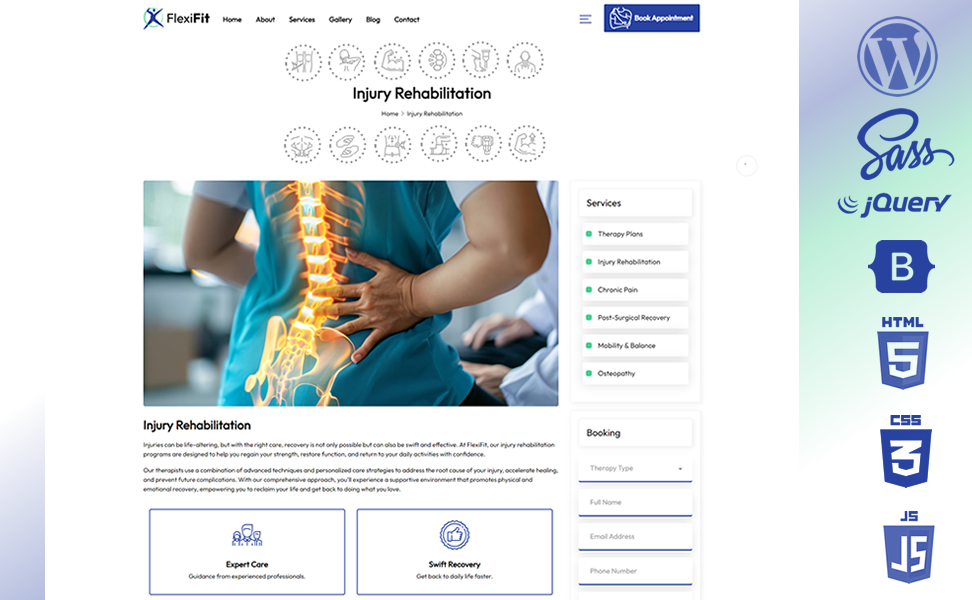This screenshot has width=972, height=600.
Task: Click the Book Appointment button
Action: pos(652,18)
